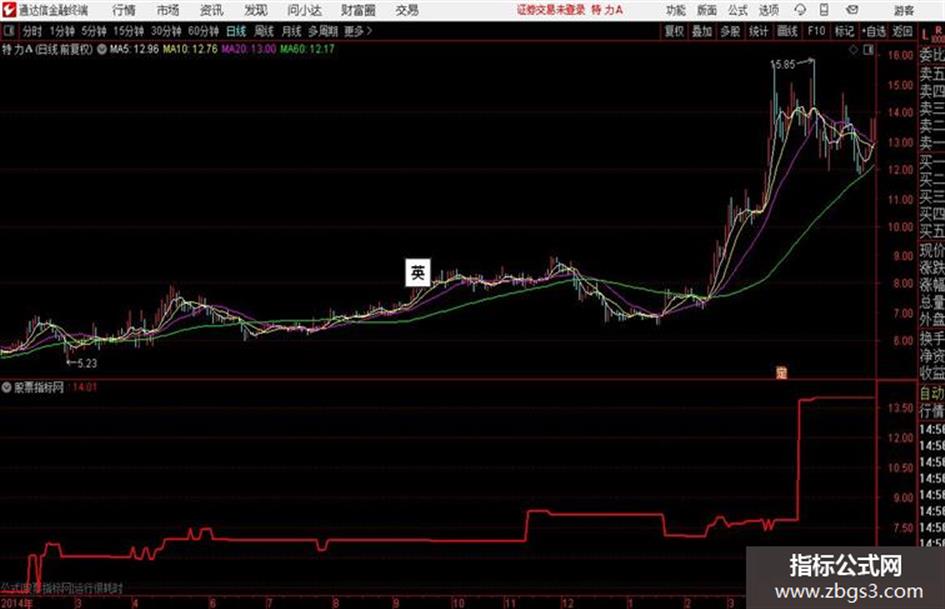Open the 市场 menu

tap(168, 10)
